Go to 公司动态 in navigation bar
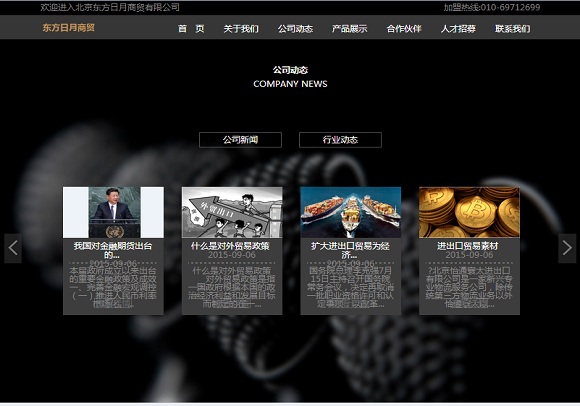This screenshot has height=406, width=580. tap(295, 28)
